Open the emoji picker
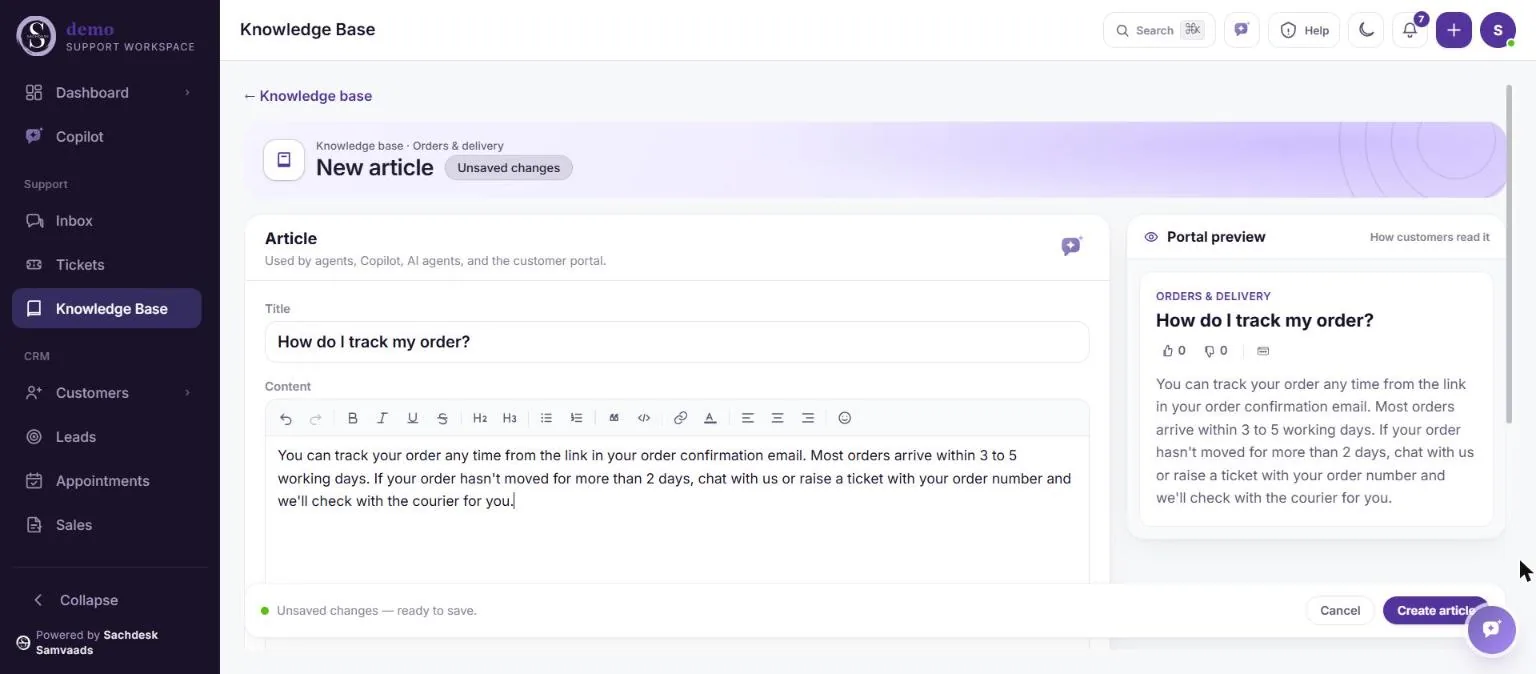The image size is (1536, 674). 844,418
